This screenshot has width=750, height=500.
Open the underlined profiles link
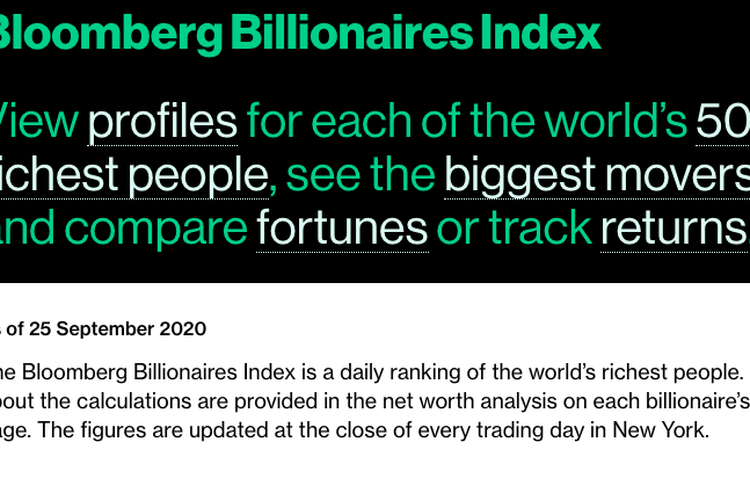coord(163,122)
